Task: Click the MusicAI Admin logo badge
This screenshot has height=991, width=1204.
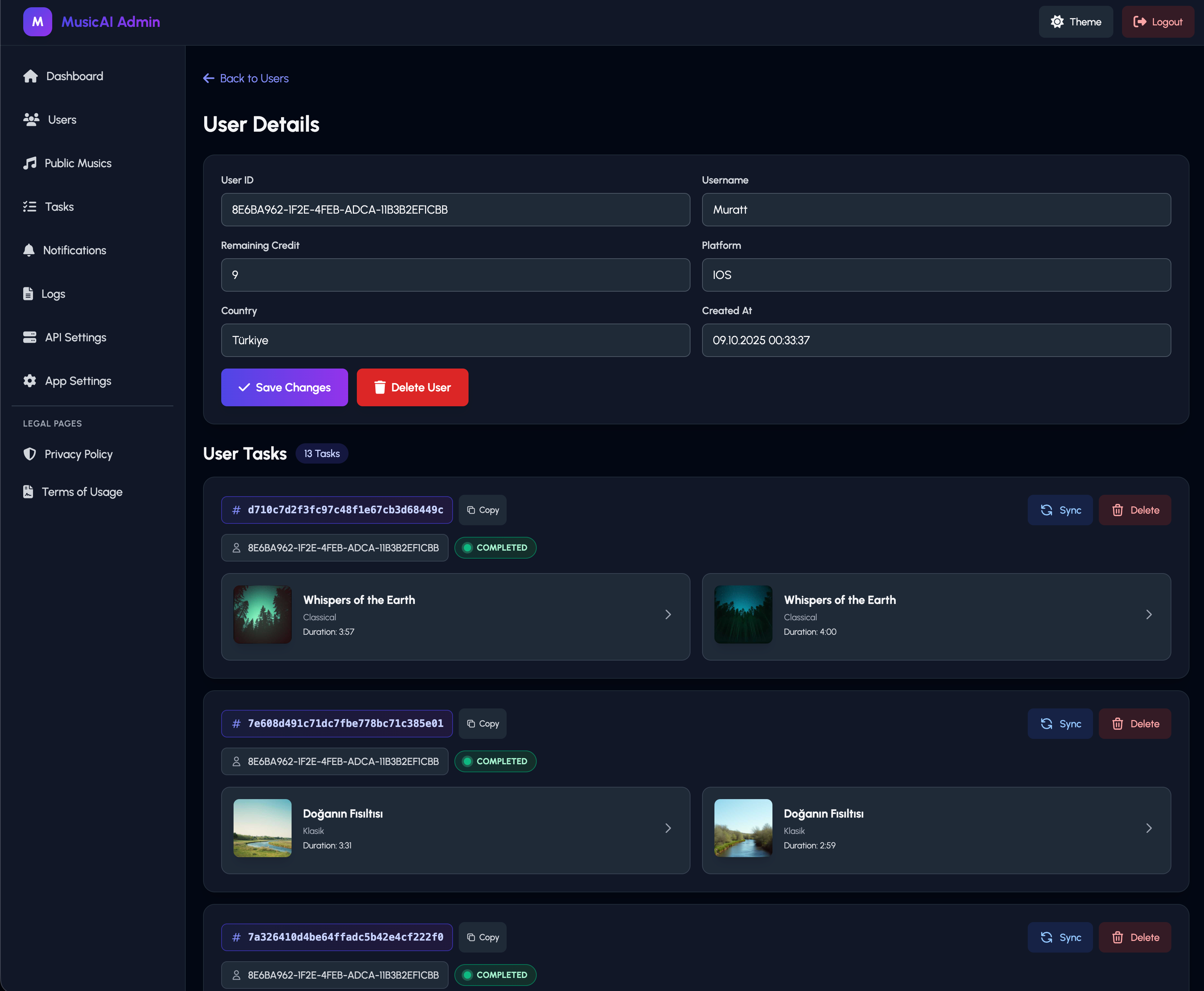Action: 38,22
